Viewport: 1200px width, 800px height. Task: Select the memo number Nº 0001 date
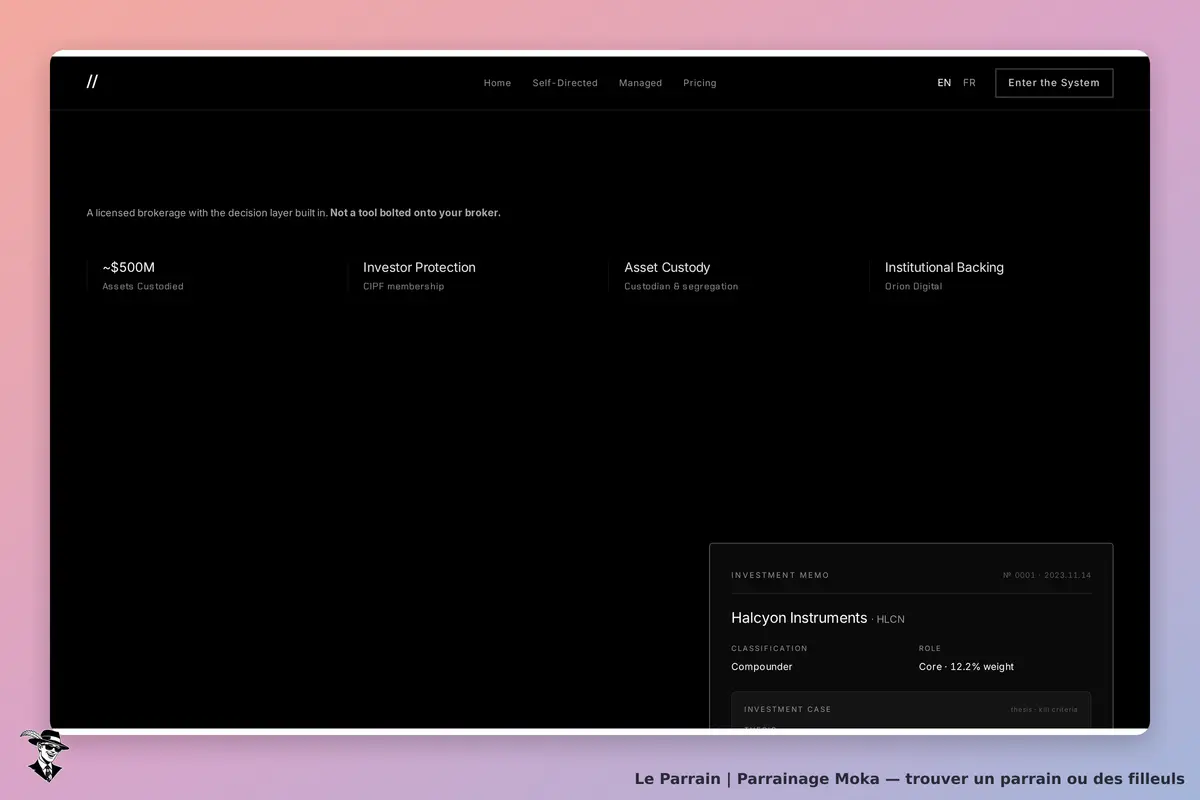[x=1047, y=575]
